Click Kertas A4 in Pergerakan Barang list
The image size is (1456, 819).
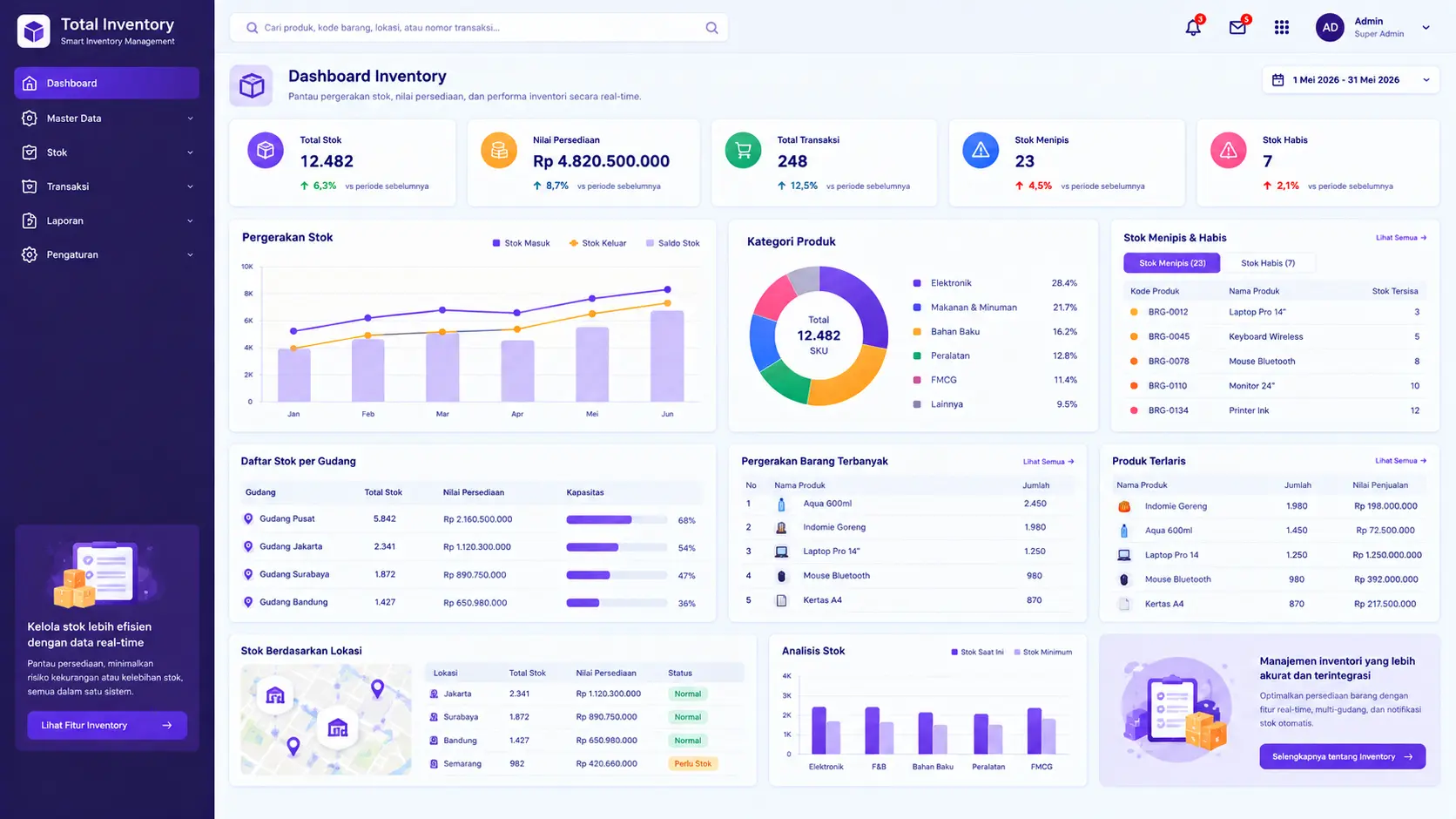(822, 600)
